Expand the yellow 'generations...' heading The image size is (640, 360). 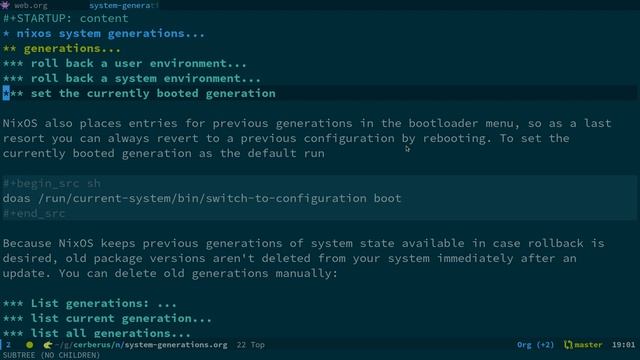[x=62, y=49]
